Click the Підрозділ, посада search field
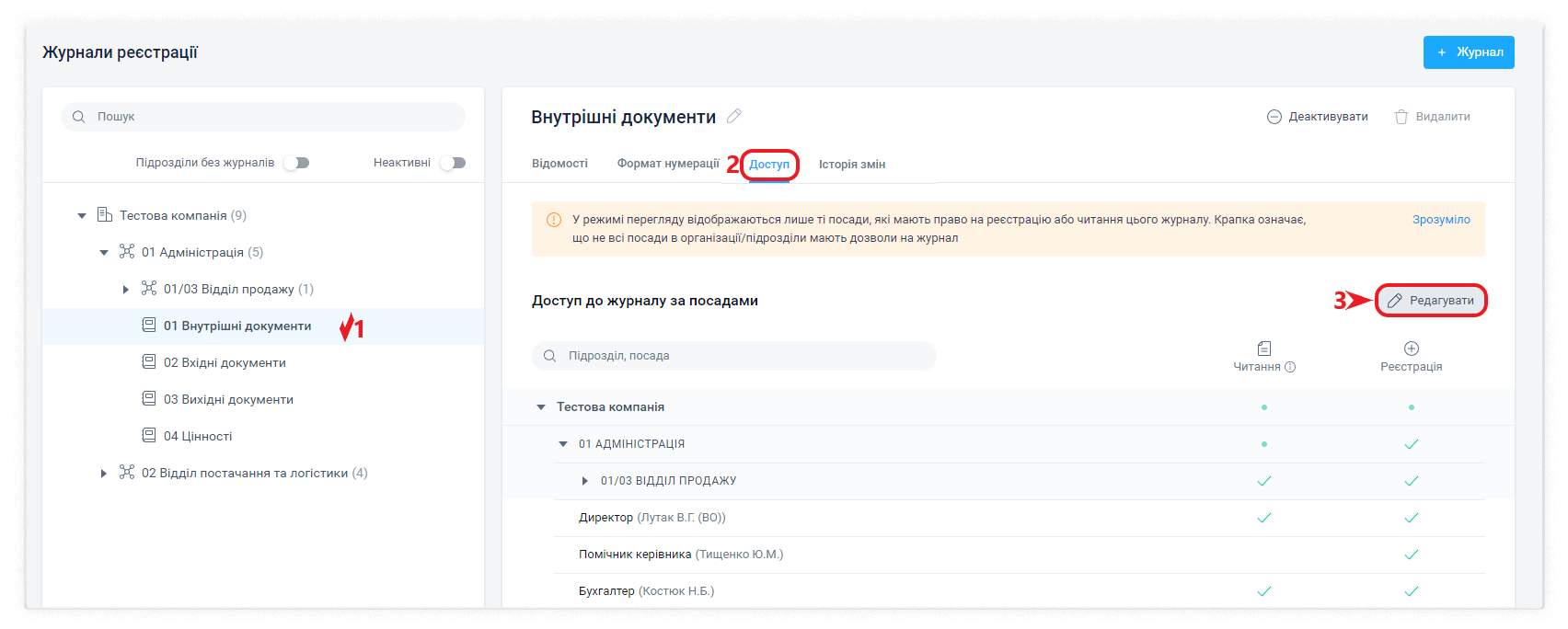This screenshot has height=629, width=1568. tap(733, 356)
